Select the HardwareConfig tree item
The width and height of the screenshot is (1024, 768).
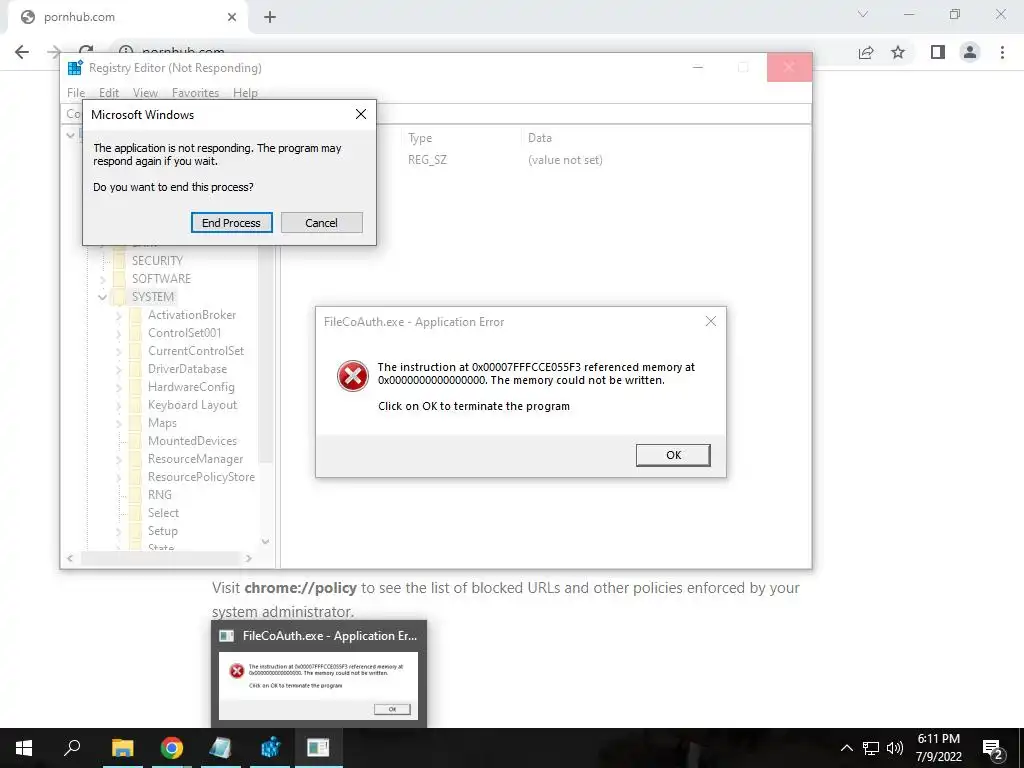[191, 387]
